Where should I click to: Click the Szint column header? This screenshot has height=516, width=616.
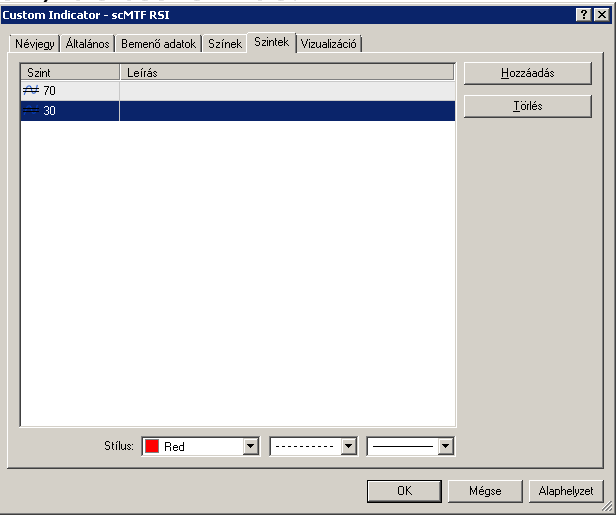(x=70, y=73)
